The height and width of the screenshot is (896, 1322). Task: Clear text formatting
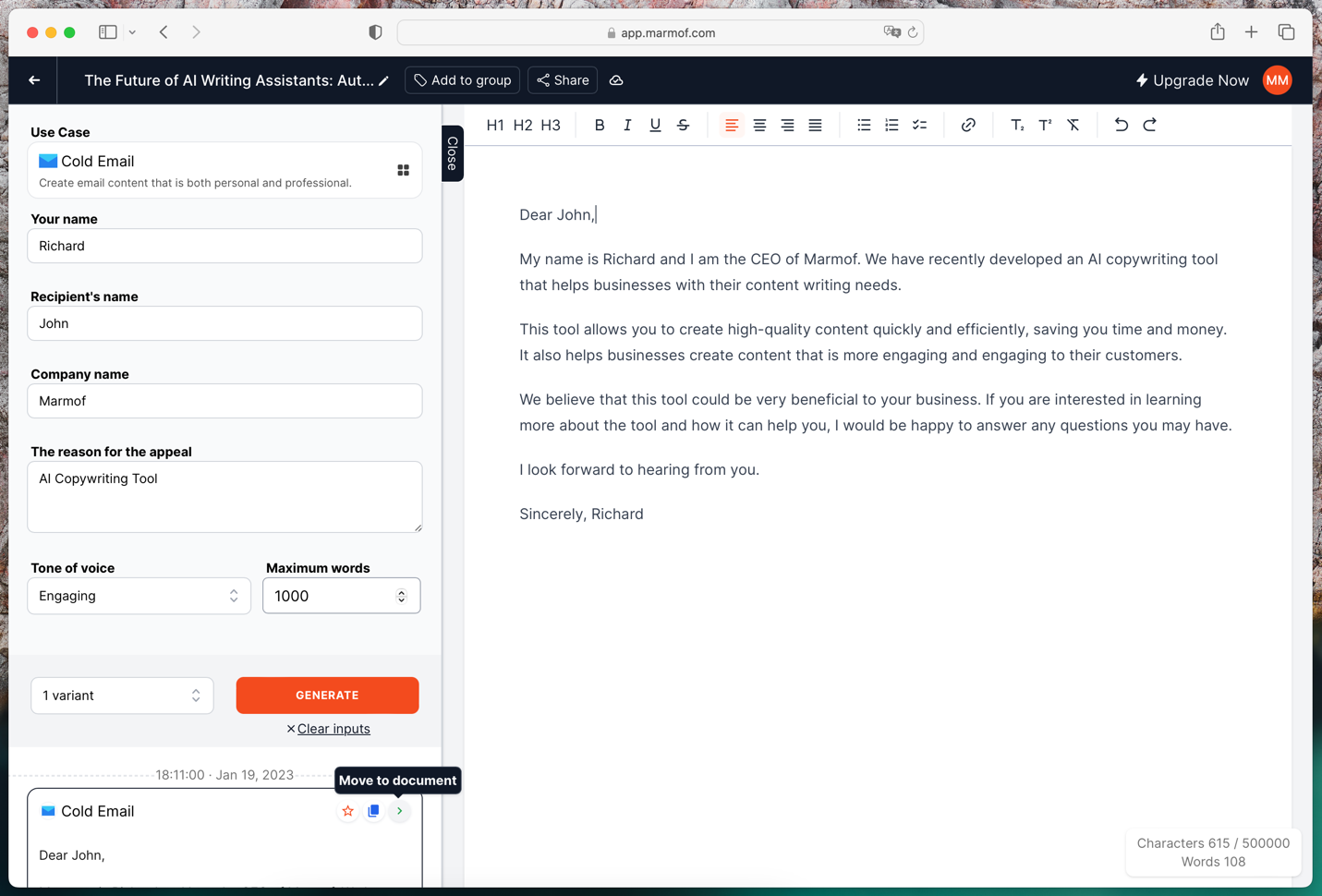pyautogui.click(x=1073, y=125)
